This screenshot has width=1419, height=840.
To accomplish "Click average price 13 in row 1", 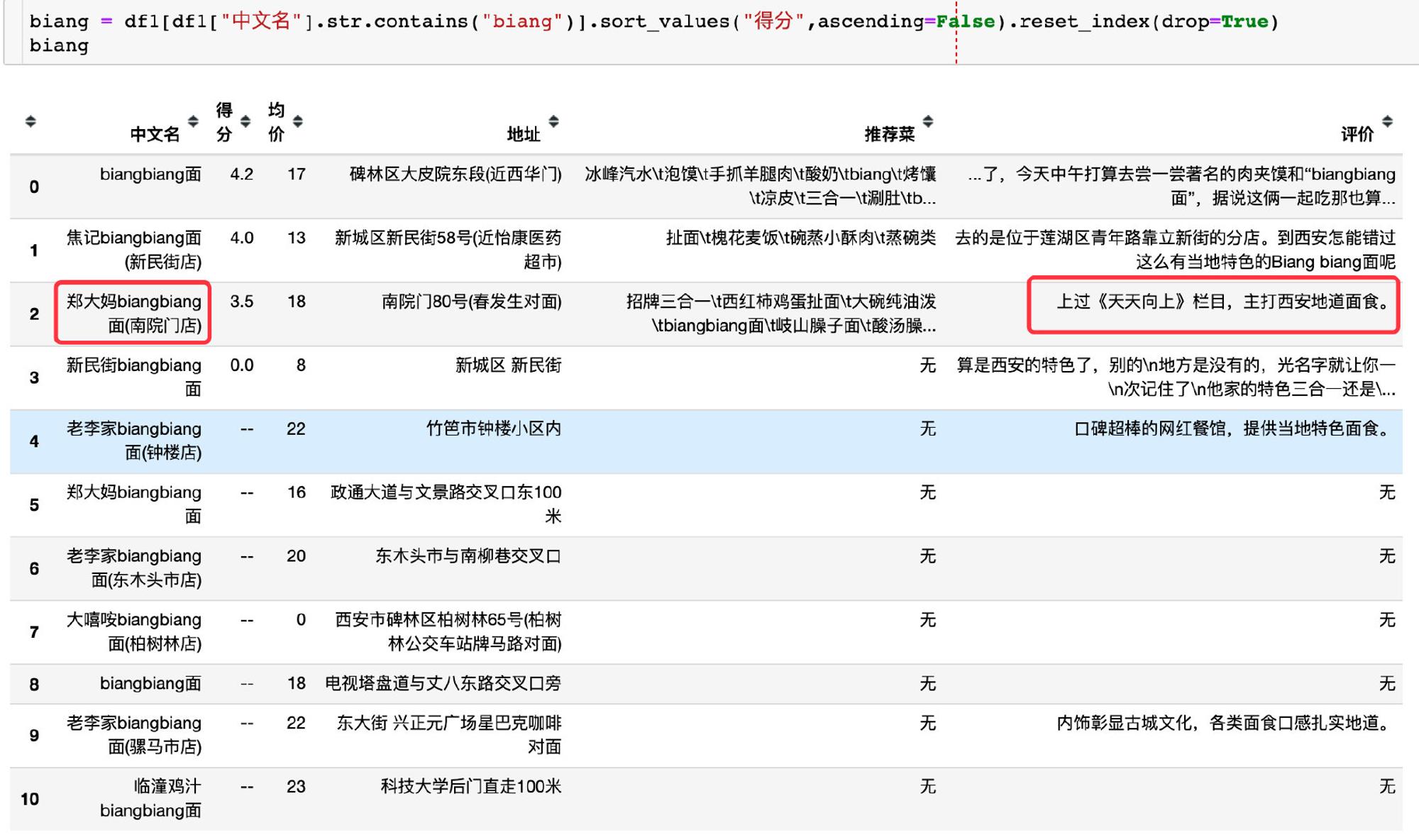I will click(297, 238).
